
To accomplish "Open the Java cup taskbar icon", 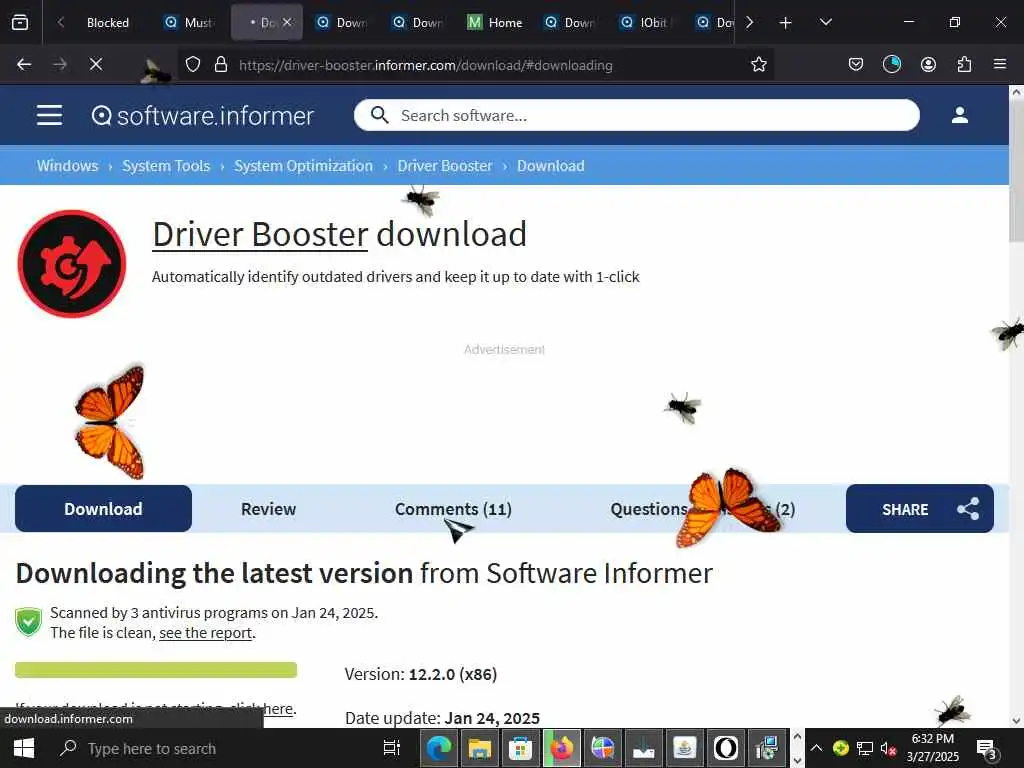I will [684, 748].
